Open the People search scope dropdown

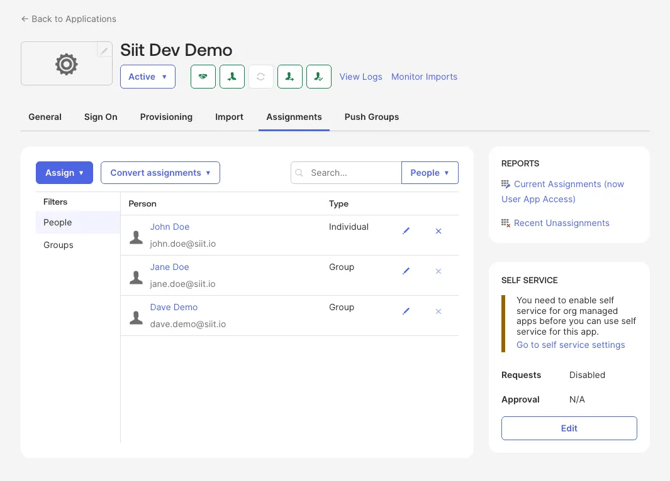pos(430,173)
